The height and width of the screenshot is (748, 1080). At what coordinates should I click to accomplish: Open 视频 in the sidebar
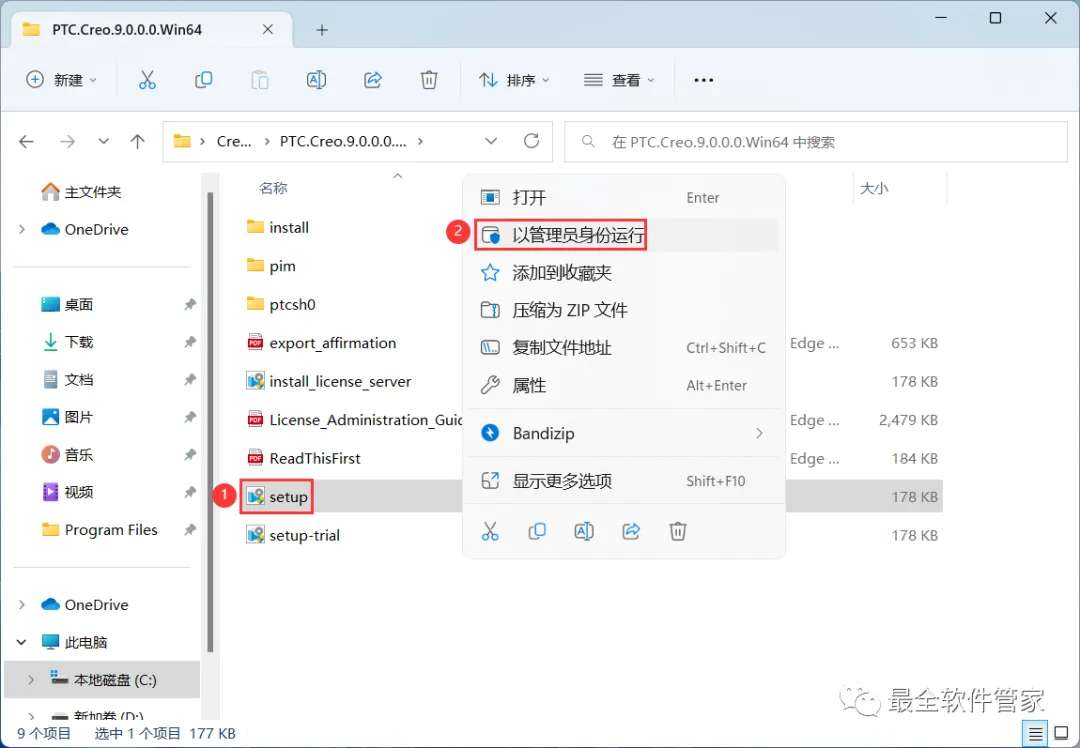point(67,492)
